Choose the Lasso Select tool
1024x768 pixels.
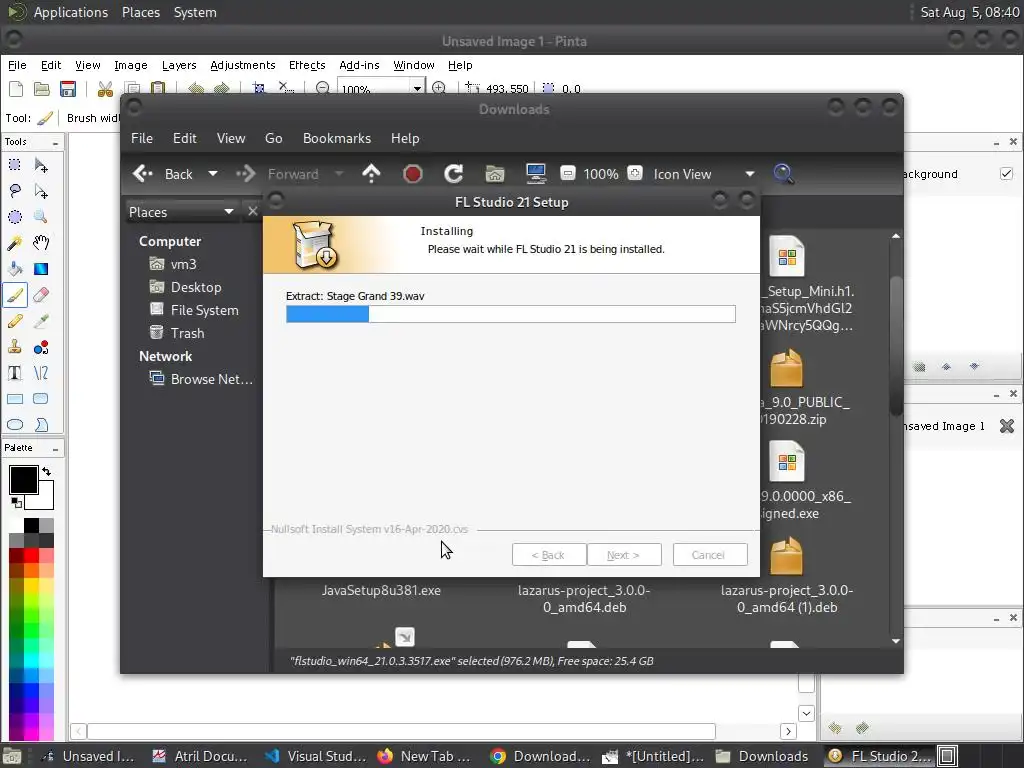(x=14, y=191)
